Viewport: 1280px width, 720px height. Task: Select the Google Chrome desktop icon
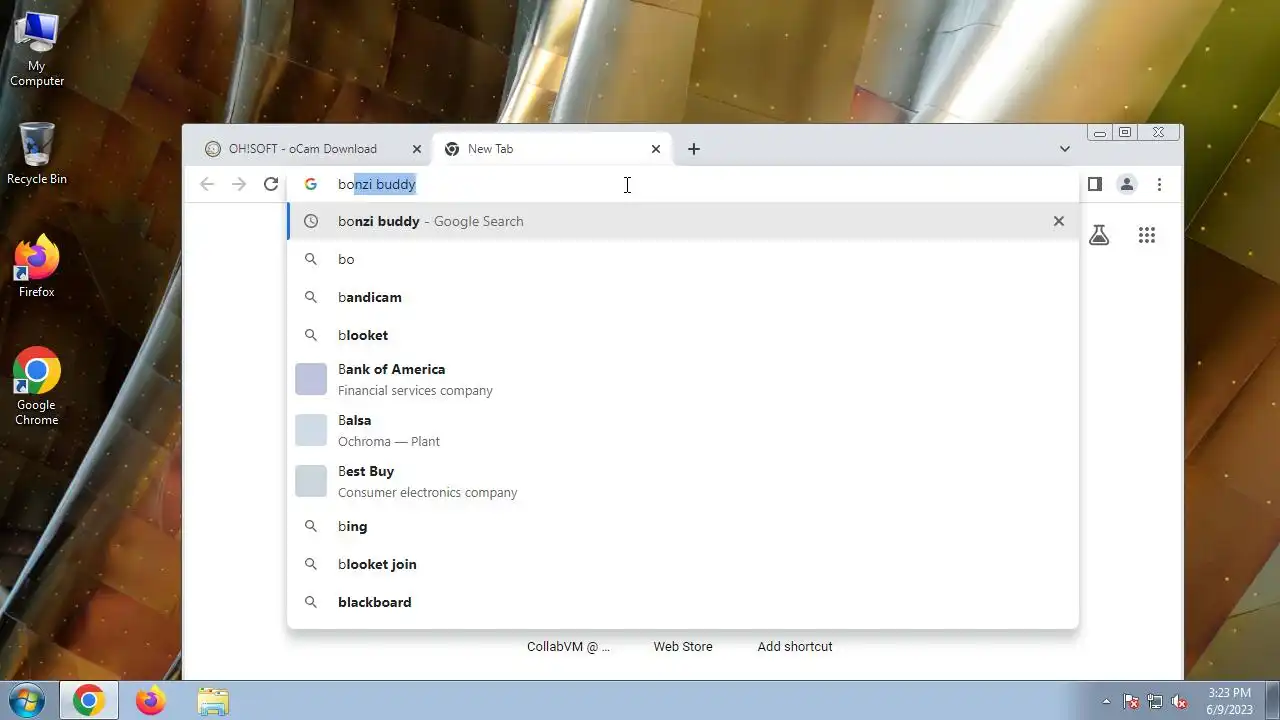(37, 386)
